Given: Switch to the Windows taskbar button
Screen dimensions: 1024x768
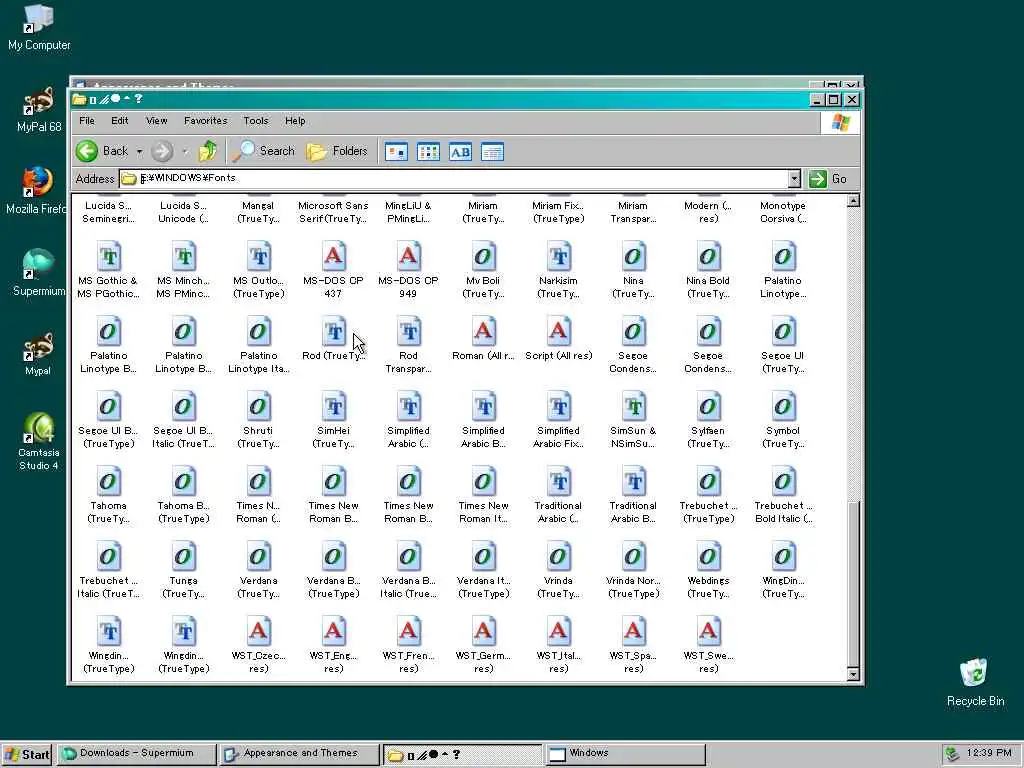Looking at the screenshot, I should pyautogui.click(x=625, y=754).
